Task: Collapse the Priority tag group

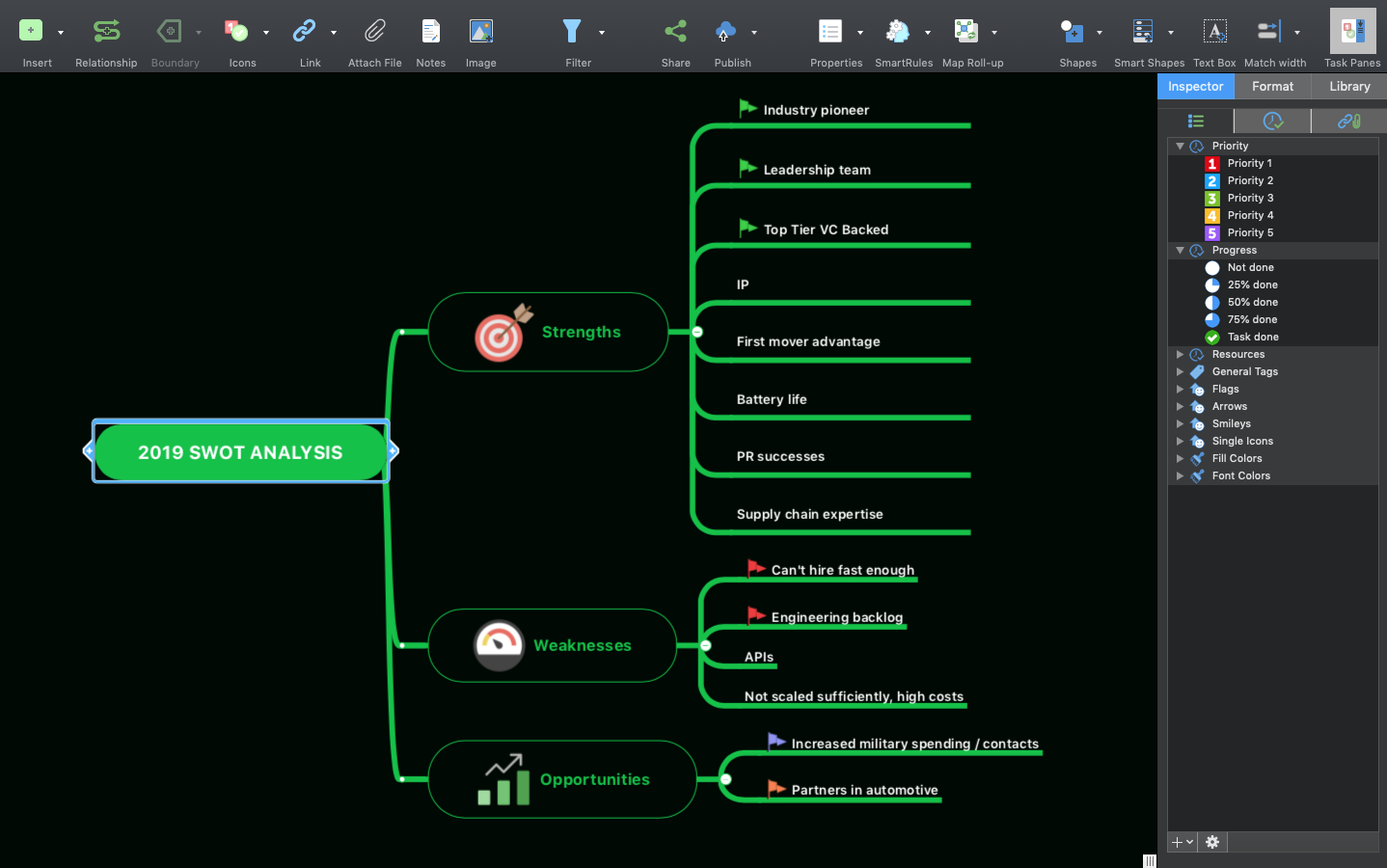Action: click(x=1180, y=146)
